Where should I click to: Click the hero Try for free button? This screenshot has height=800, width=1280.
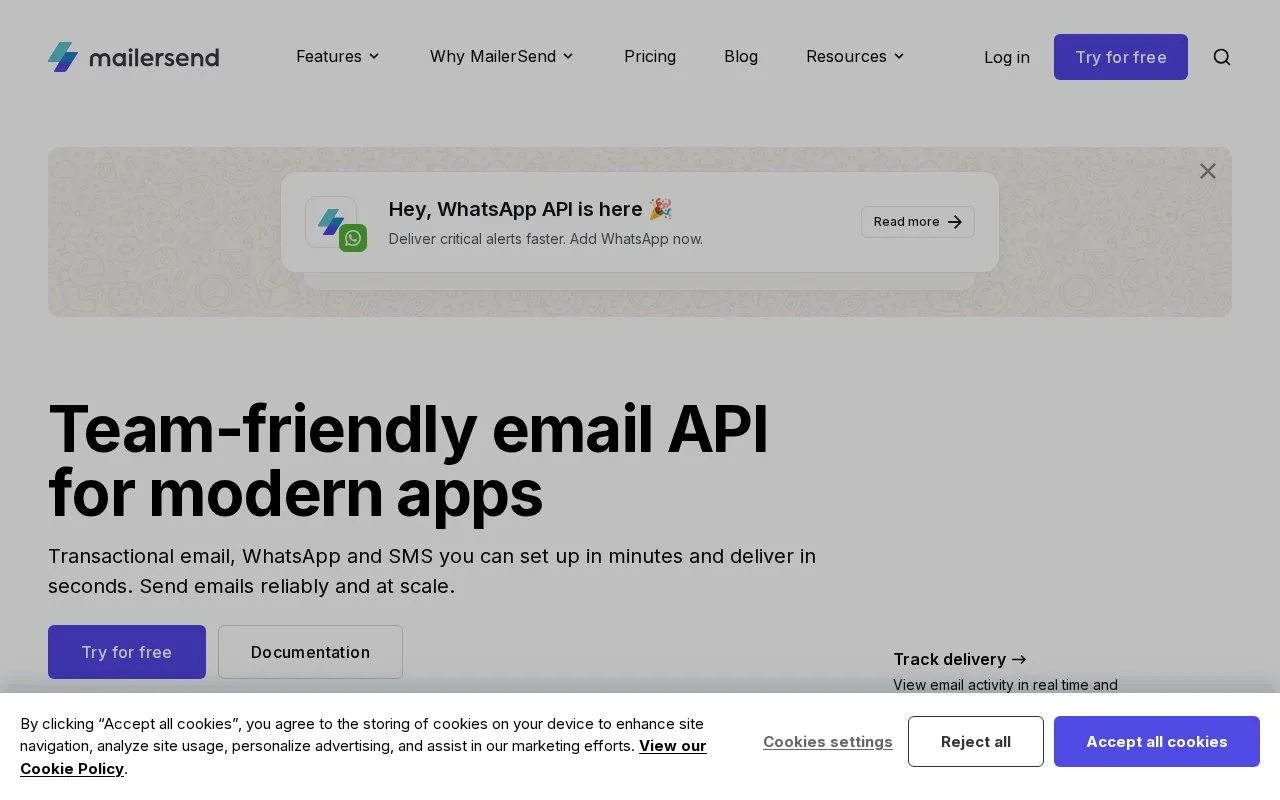pos(127,652)
